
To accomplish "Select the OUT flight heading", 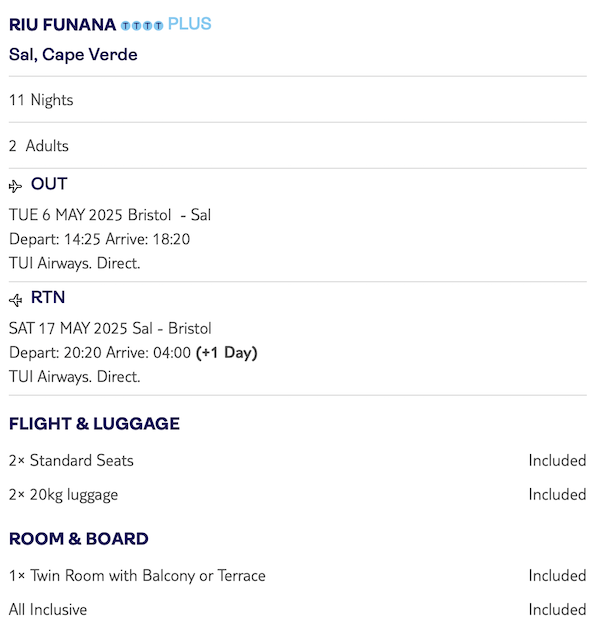I will (x=49, y=184).
